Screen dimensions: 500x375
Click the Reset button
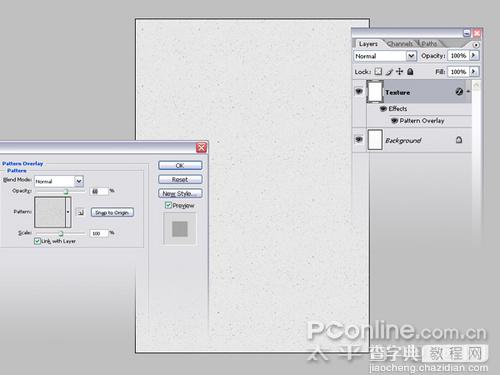(180, 179)
